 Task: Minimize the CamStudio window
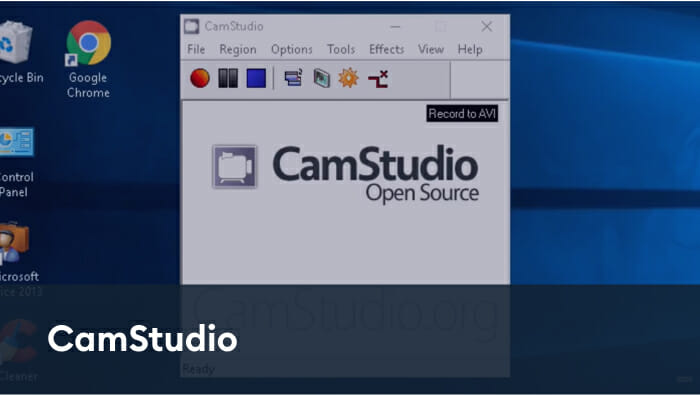(395, 27)
